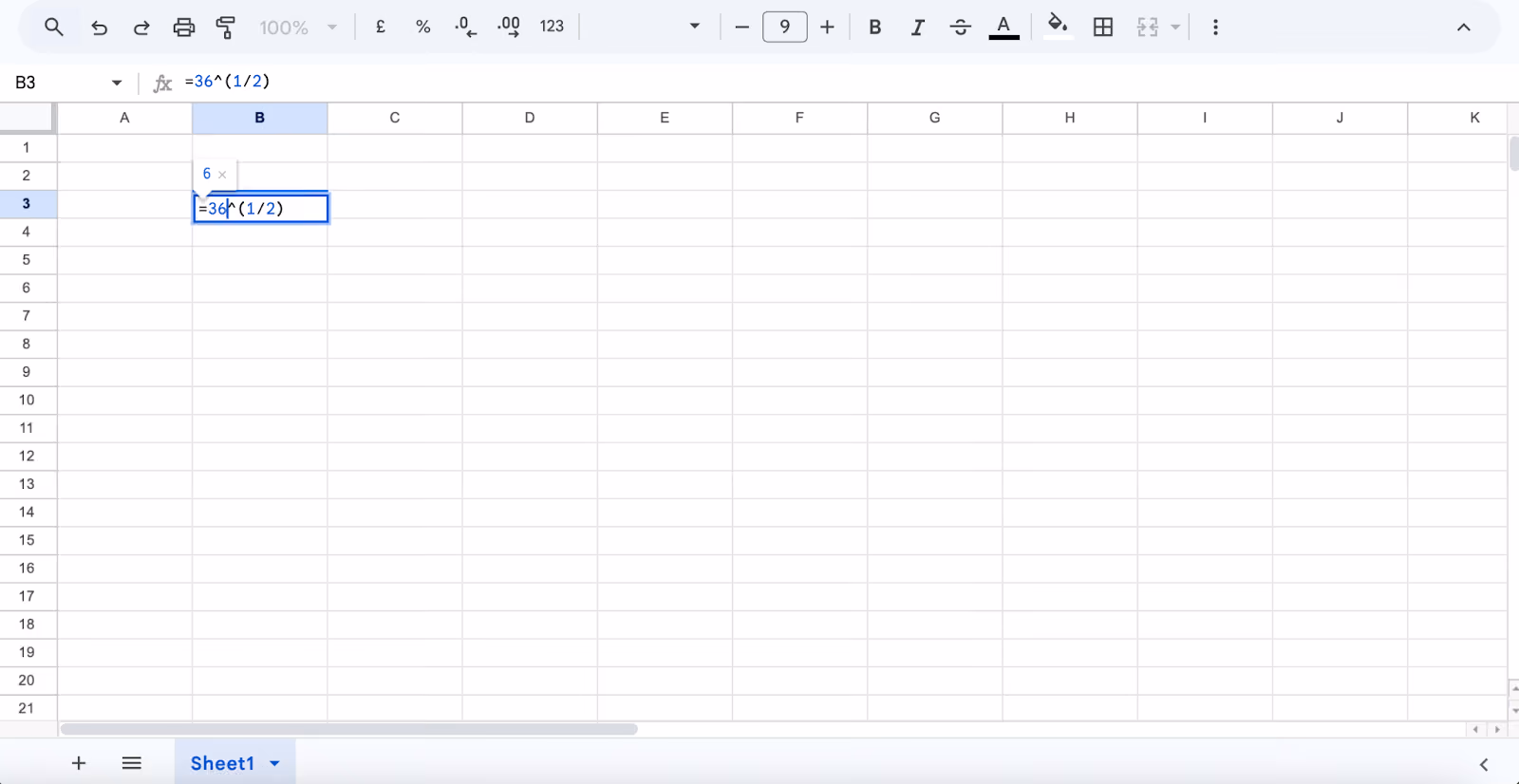The height and width of the screenshot is (784, 1519).
Task: Activate the paint format tool
Action: pos(226,28)
